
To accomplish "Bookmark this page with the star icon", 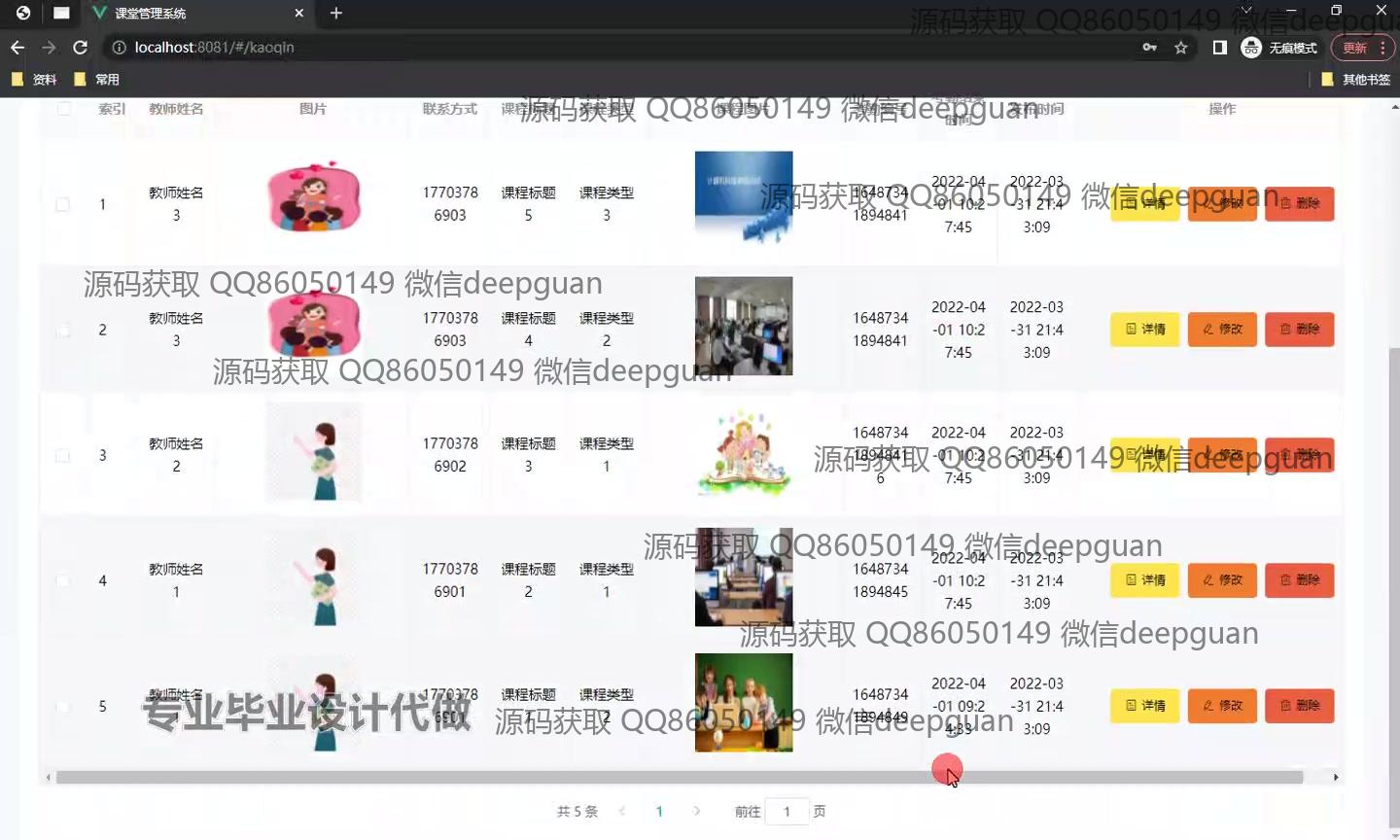I will pos(1180,48).
